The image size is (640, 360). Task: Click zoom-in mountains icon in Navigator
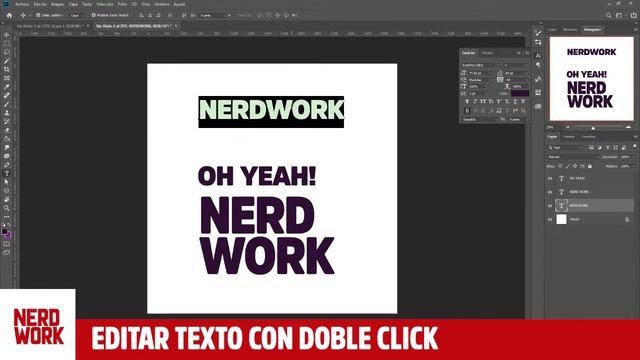click(628, 128)
